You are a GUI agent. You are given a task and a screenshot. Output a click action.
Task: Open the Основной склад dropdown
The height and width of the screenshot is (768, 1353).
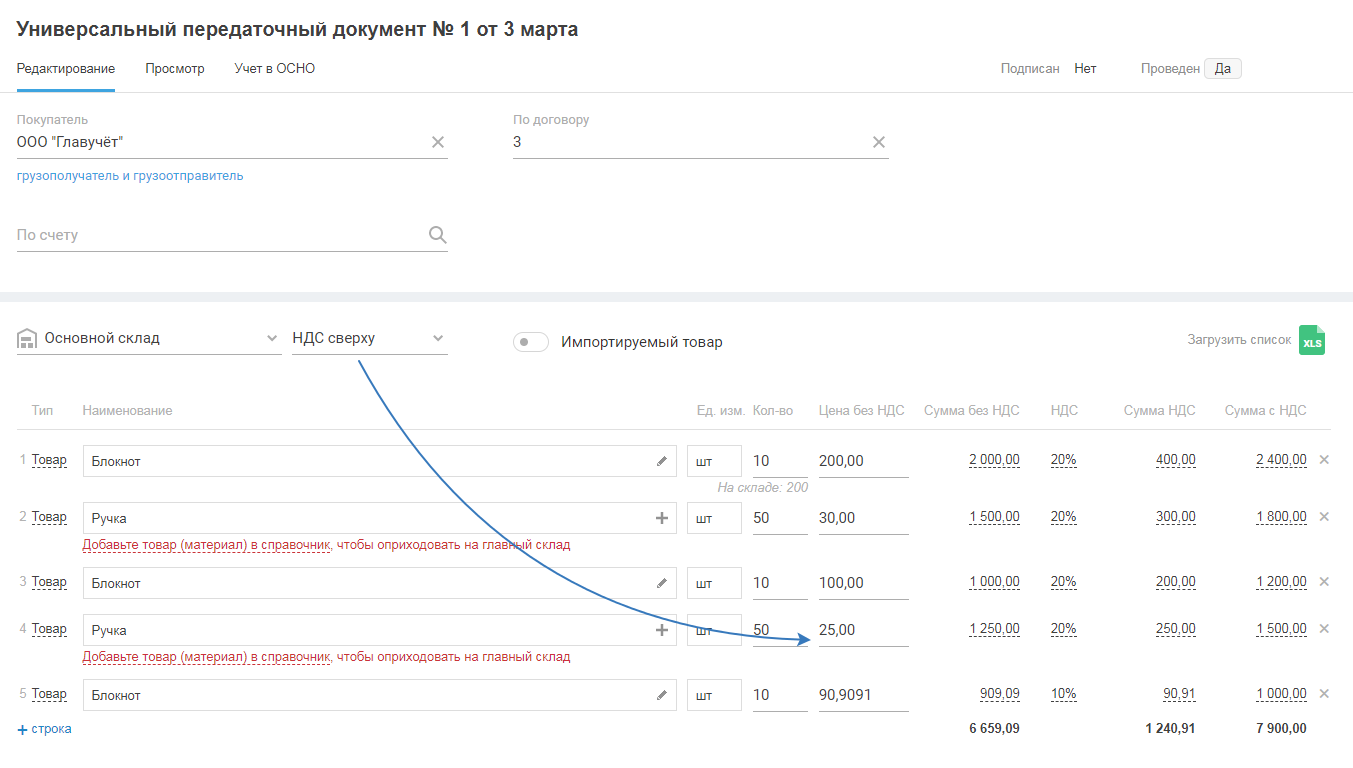coord(150,339)
